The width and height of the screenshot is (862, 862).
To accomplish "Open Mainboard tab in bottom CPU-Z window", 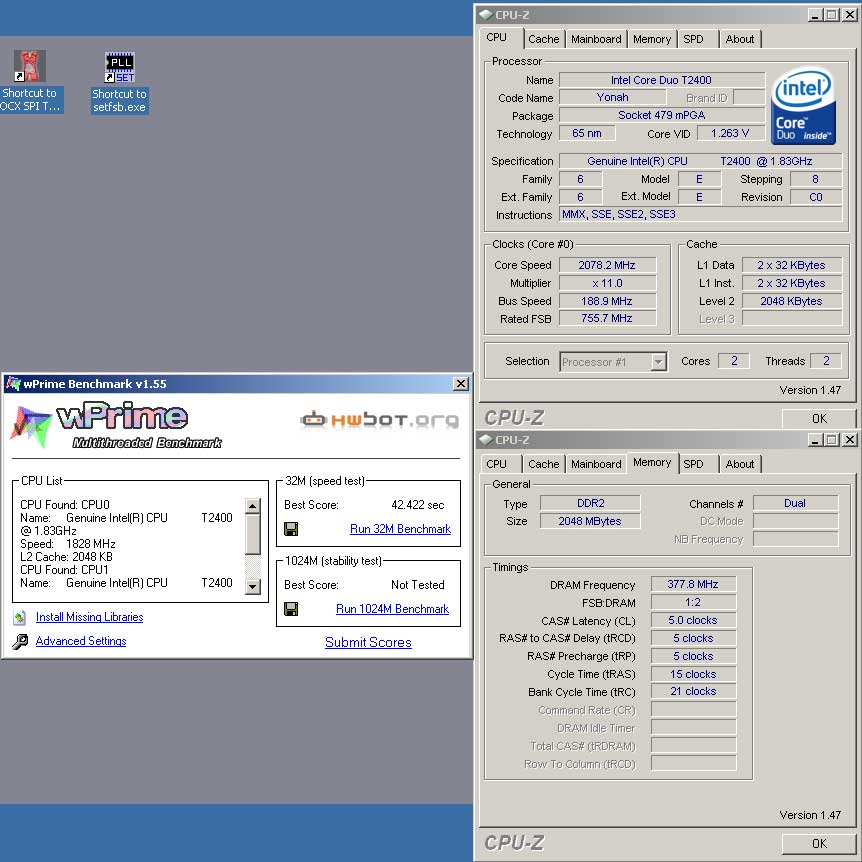I will (596, 464).
